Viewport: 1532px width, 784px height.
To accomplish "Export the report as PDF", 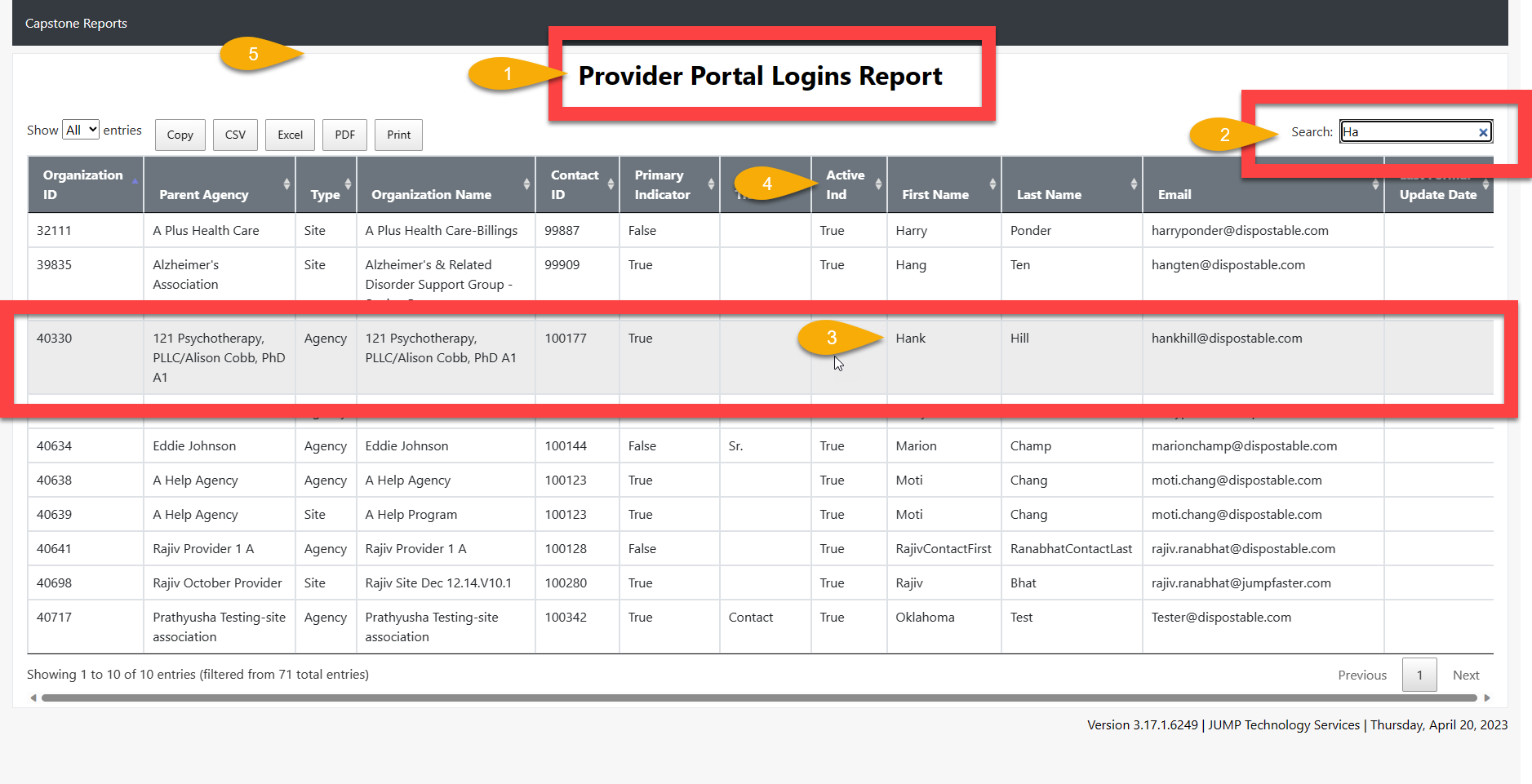I will point(344,135).
